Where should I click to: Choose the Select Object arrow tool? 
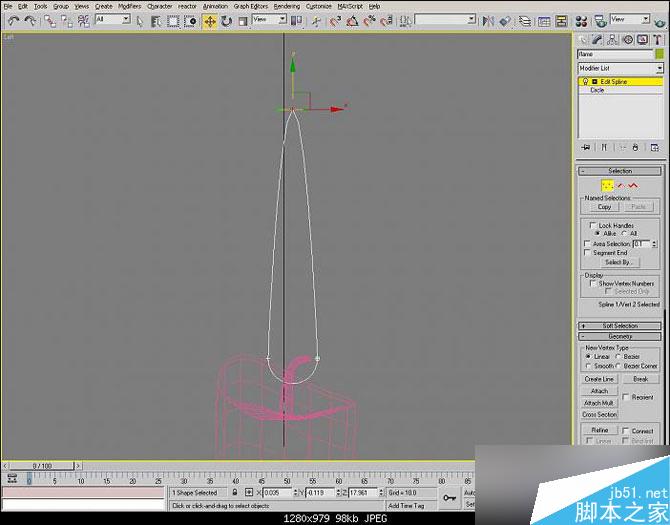[x=140, y=21]
